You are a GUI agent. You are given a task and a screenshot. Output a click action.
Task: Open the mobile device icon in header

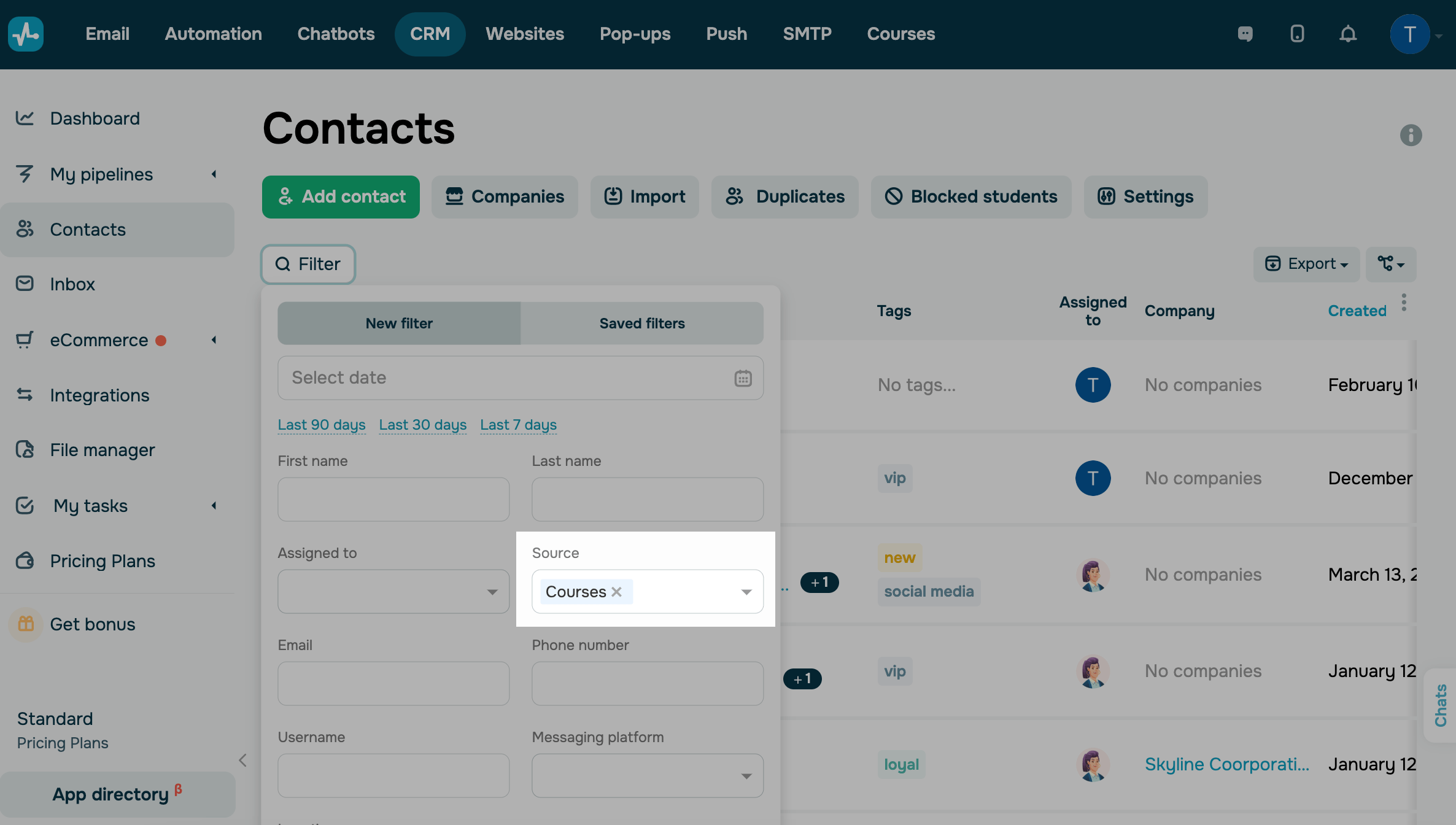[x=1297, y=34]
